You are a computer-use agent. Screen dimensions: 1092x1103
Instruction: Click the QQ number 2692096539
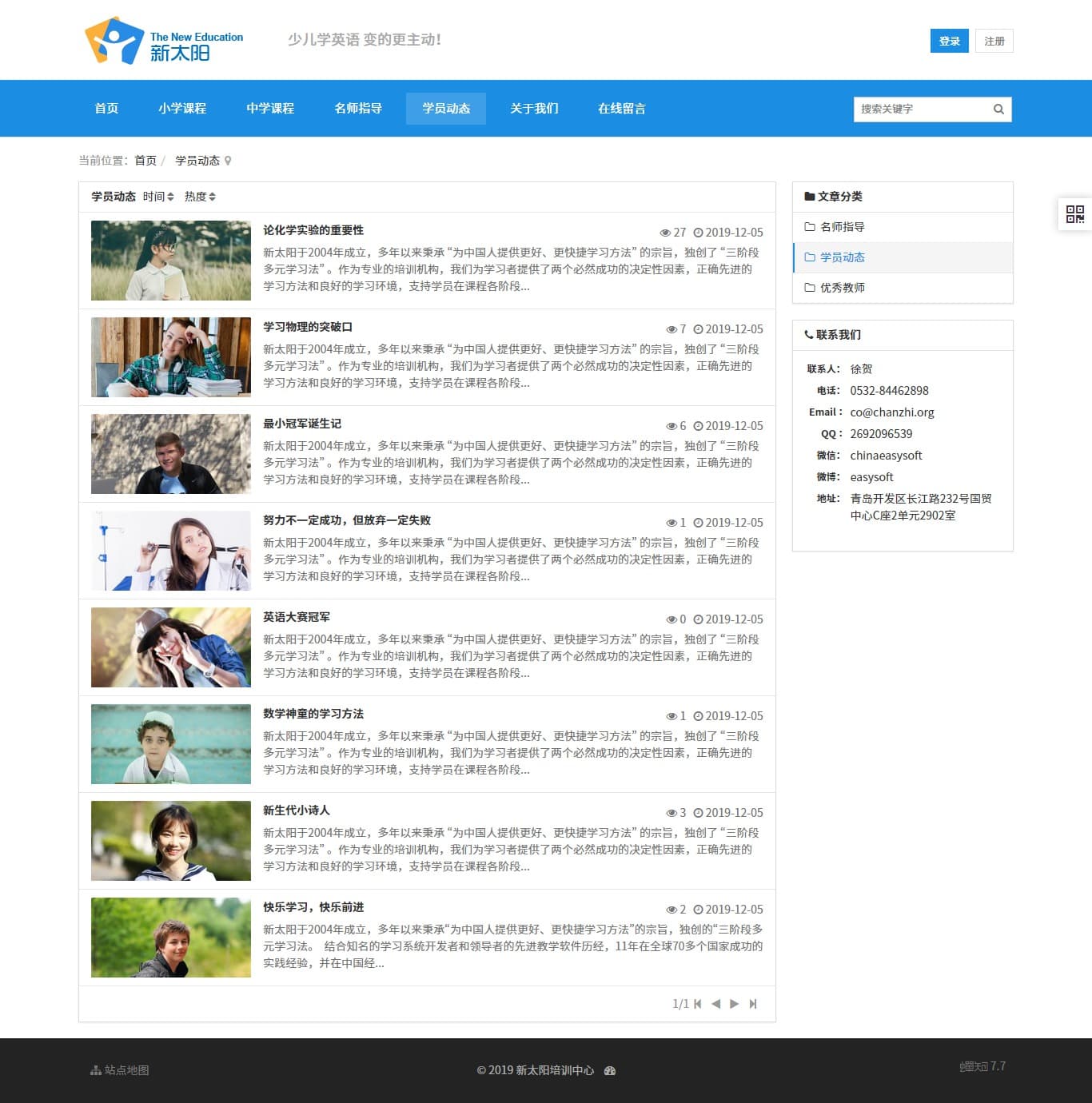point(881,434)
